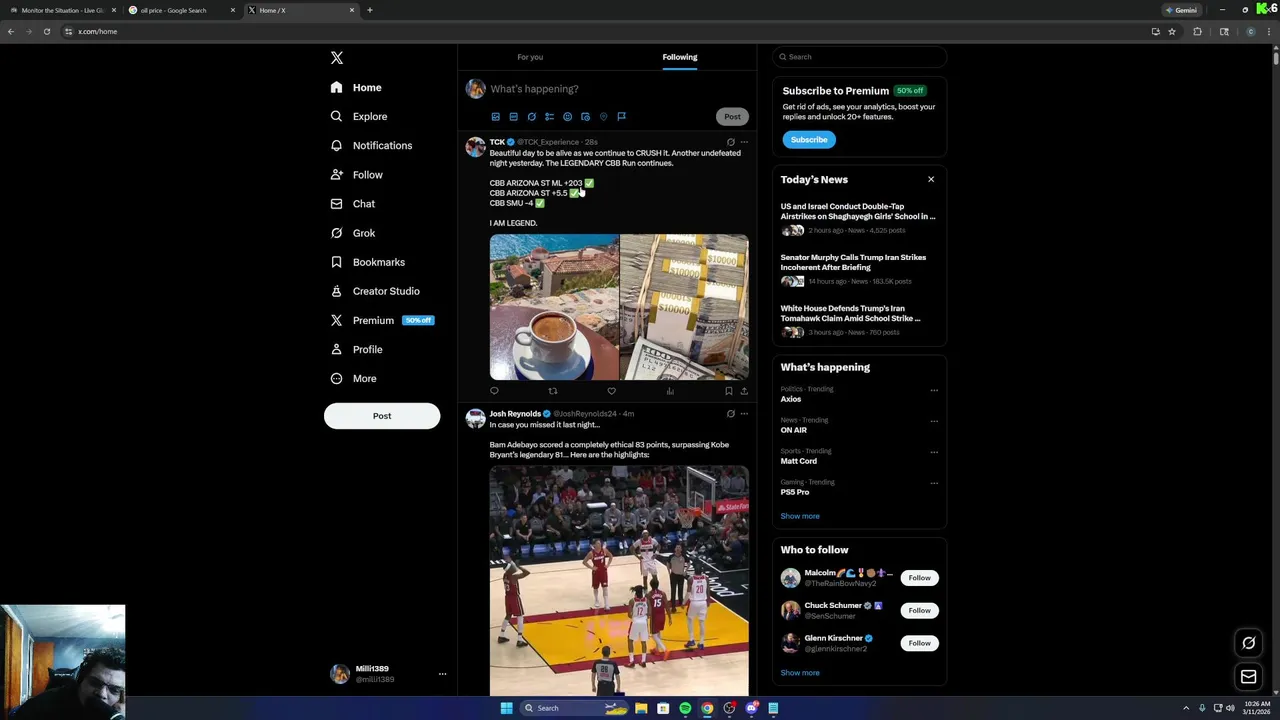The image size is (1280, 720).
Task: Open the three-dot menu beside PS5 Pro trend
Action: (934, 483)
